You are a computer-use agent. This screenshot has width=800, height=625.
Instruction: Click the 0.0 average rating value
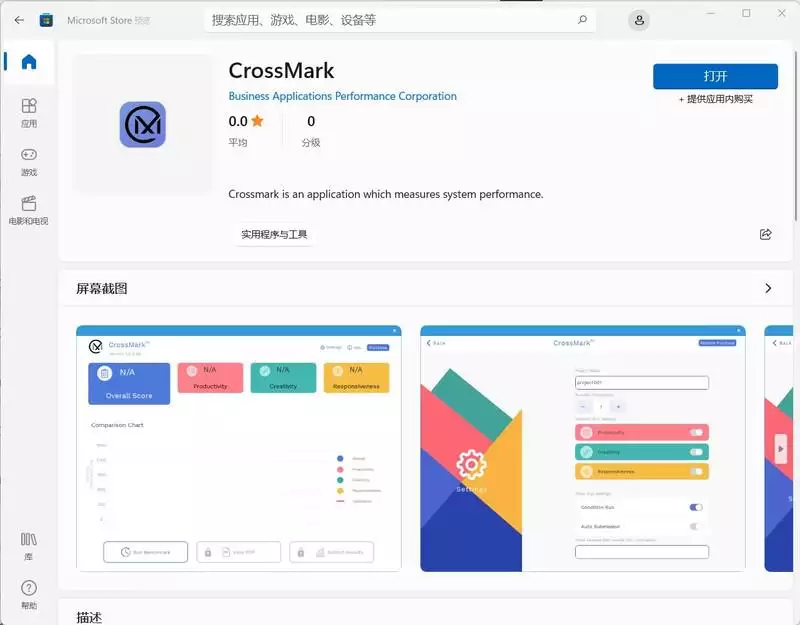coord(238,121)
